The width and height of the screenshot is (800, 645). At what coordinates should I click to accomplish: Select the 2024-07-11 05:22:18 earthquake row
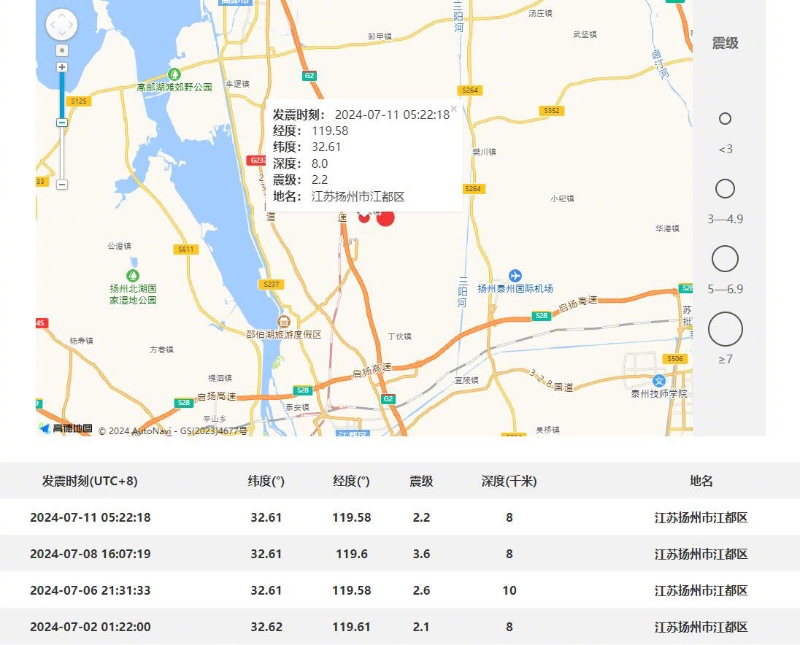coord(400,517)
